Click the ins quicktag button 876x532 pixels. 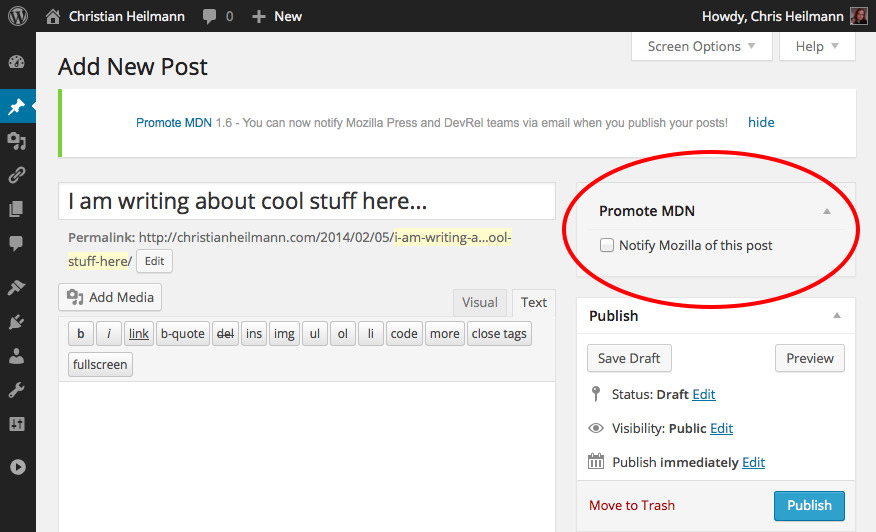point(254,334)
